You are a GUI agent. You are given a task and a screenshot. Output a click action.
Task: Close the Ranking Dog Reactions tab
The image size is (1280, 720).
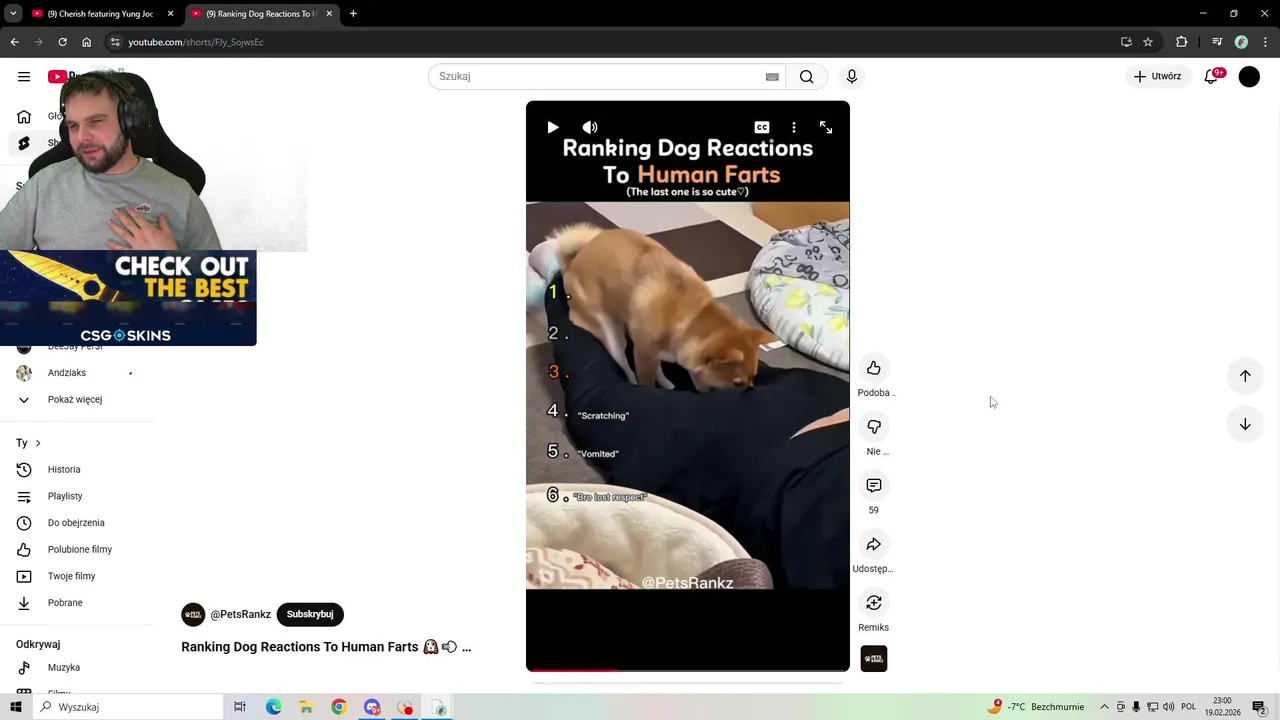(x=330, y=14)
